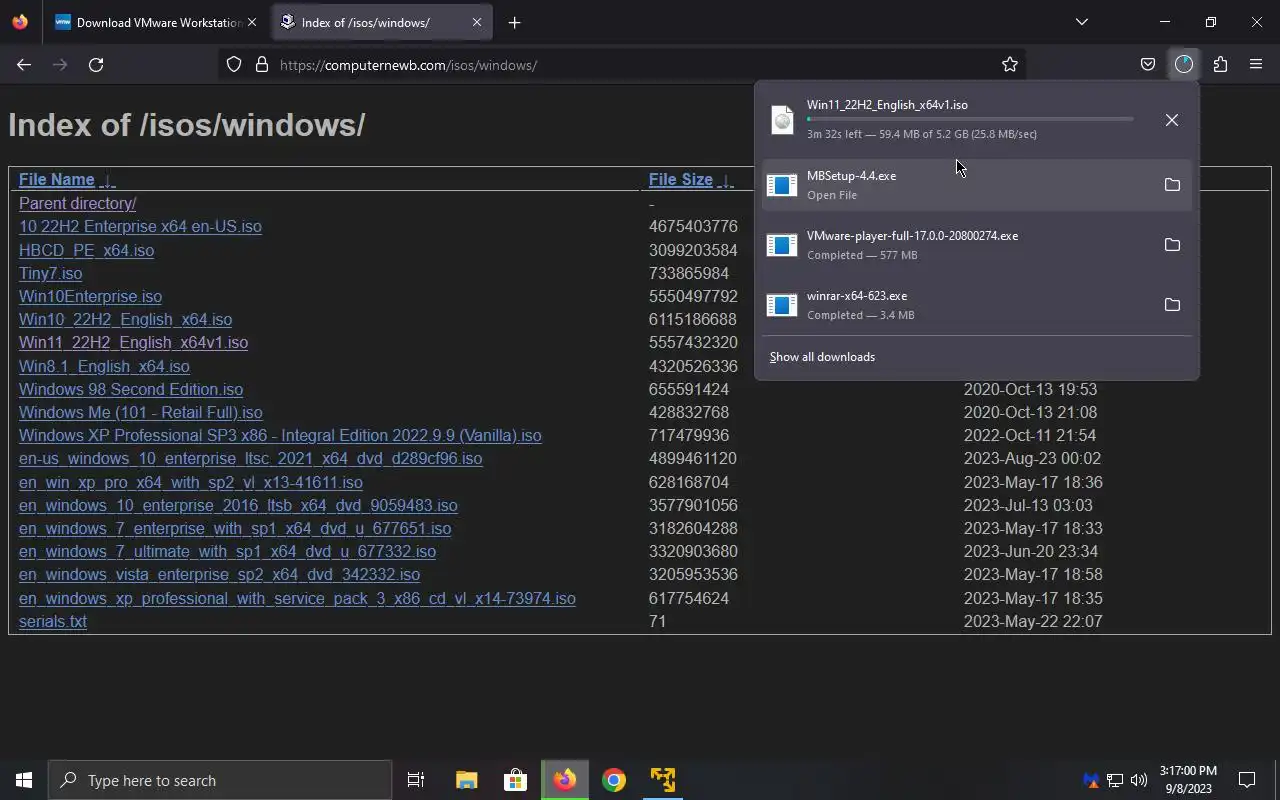The width and height of the screenshot is (1280, 800).
Task: Click the taskbar search box
Action: click(220, 780)
